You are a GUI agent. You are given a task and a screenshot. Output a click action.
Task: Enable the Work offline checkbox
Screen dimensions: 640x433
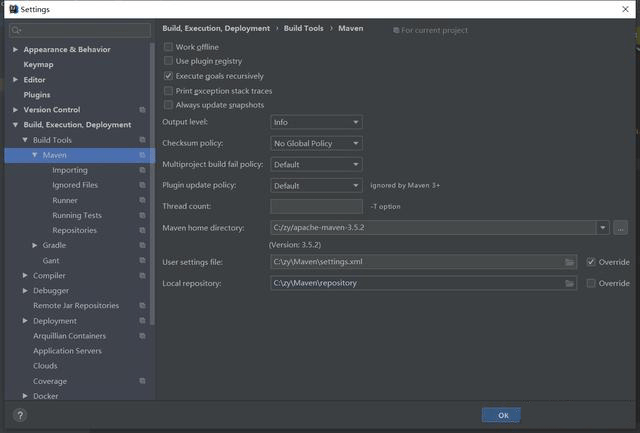(x=168, y=47)
